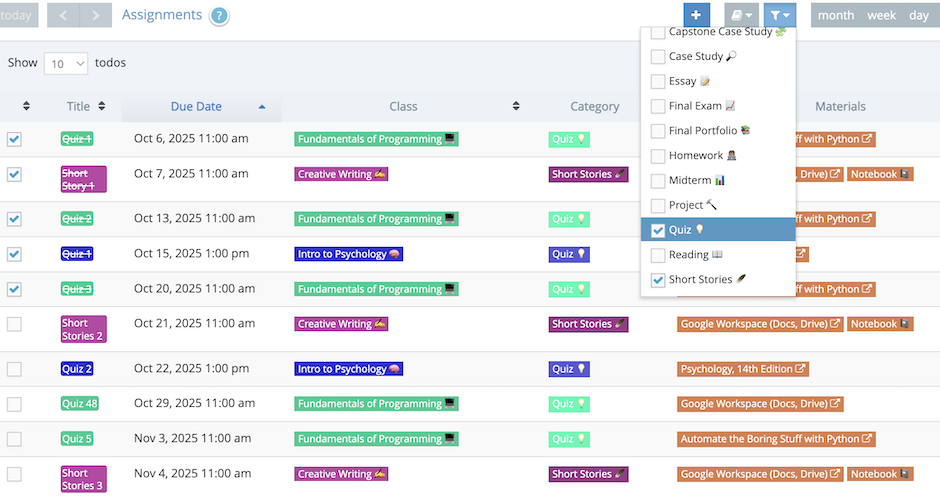Open the book classes dropdown

[739, 15]
